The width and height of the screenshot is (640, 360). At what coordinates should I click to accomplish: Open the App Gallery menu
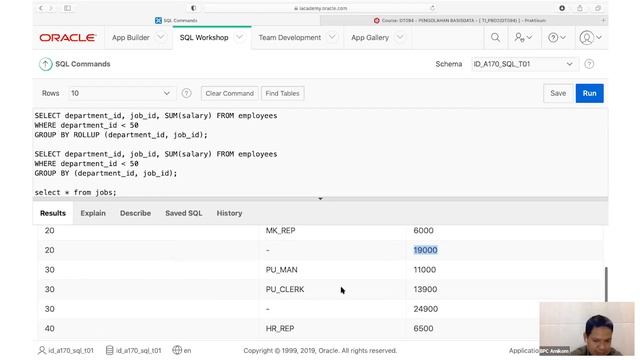[x=370, y=38]
